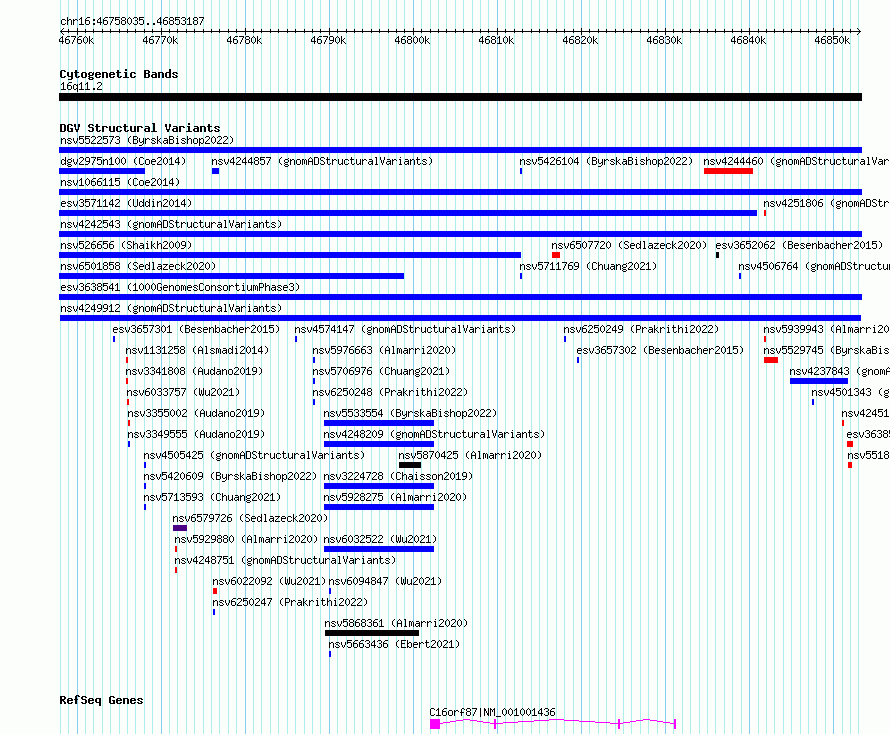Click the nsv4248751 gnomADStructuralVariants label
Viewport: 890px width, 734px height.
click(x=286, y=560)
